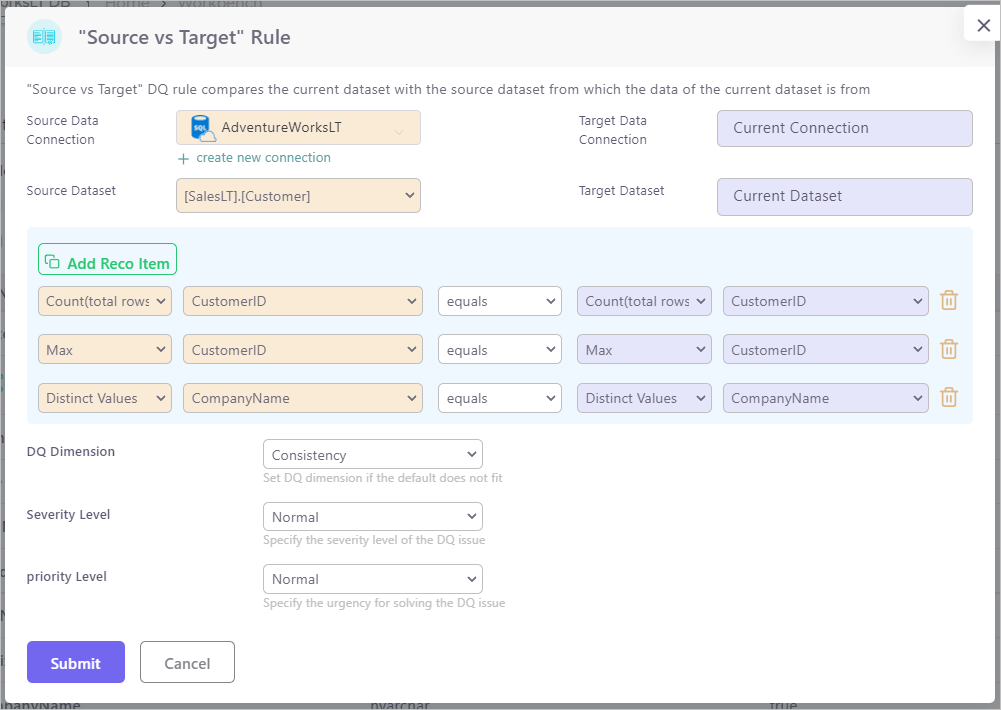This screenshot has width=1001, height=710.
Task: Open target Max aggregate dropdown
Action: tap(643, 350)
